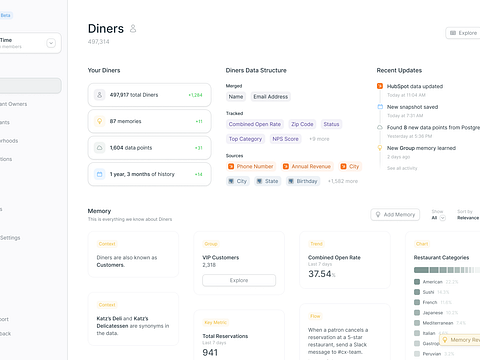The image size is (480, 360).
Task: Open the 87 memories card
Action: [149, 121]
